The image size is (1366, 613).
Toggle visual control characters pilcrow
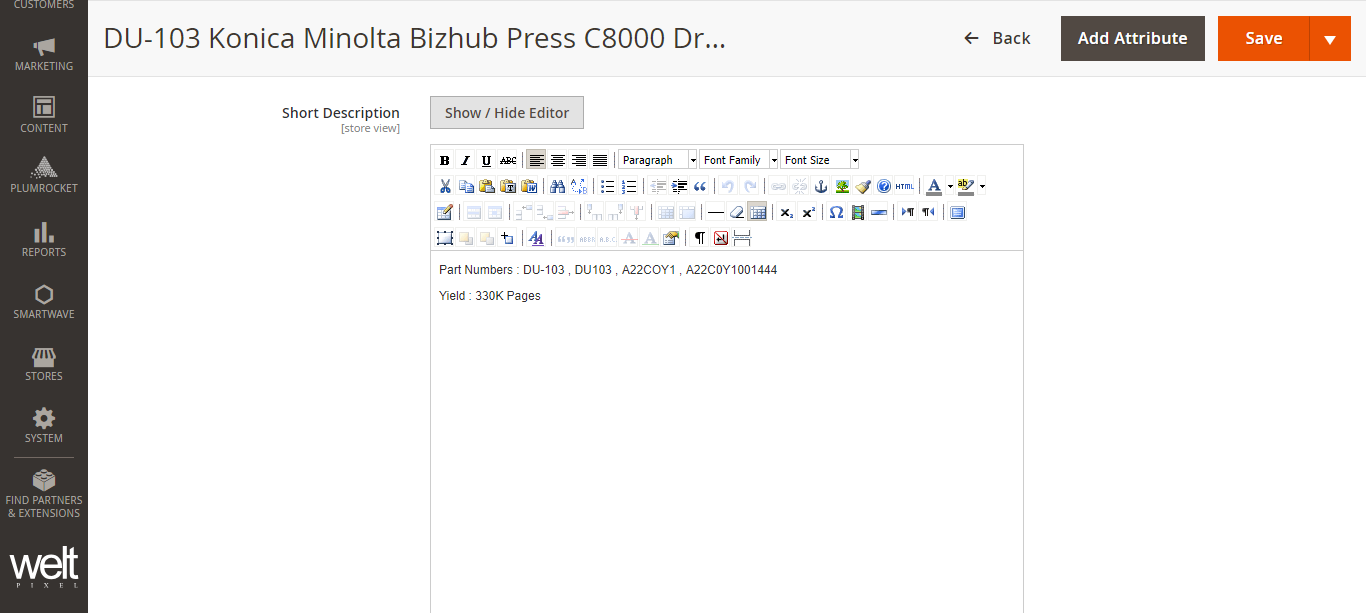click(700, 238)
